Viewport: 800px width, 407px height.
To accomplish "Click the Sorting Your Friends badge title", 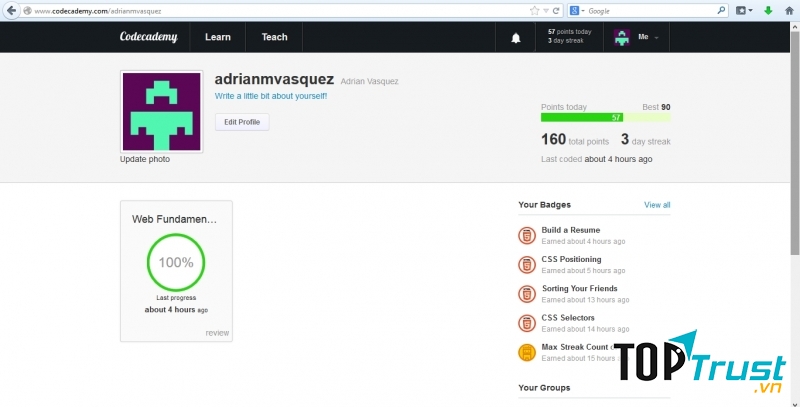I will pyautogui.click(x=580, y=288).
